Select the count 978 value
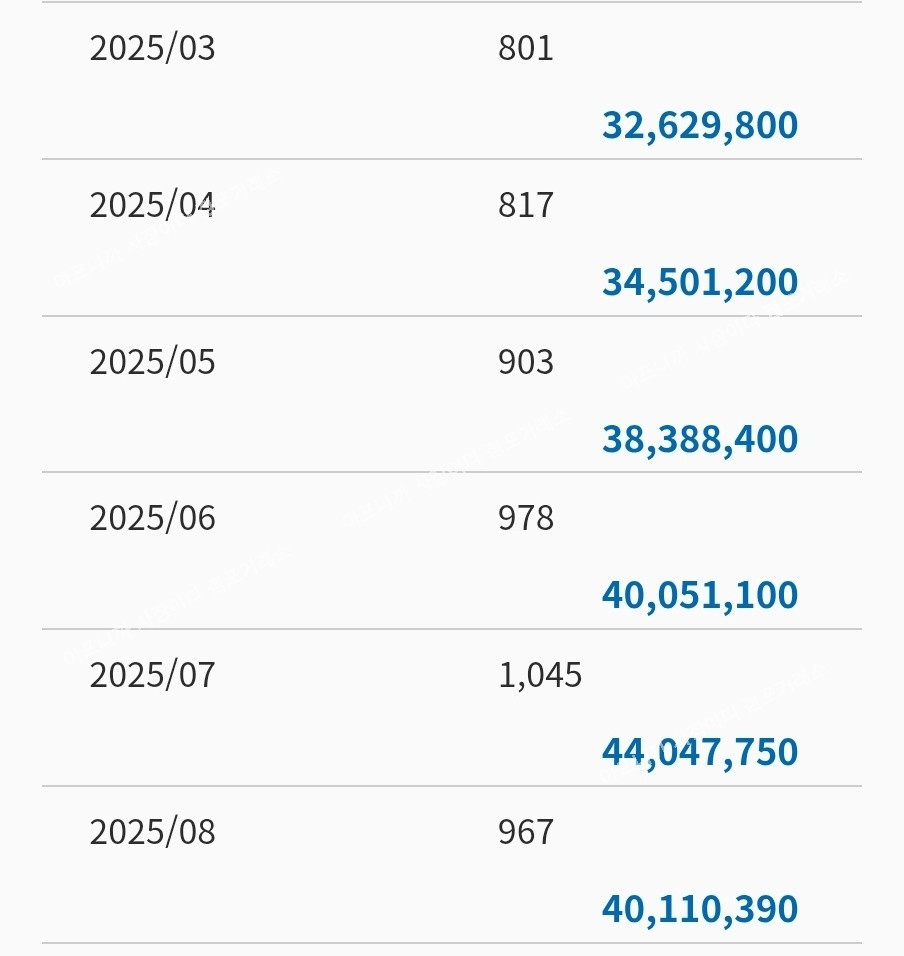Screen dimensions: 904x956 [525, 519]
